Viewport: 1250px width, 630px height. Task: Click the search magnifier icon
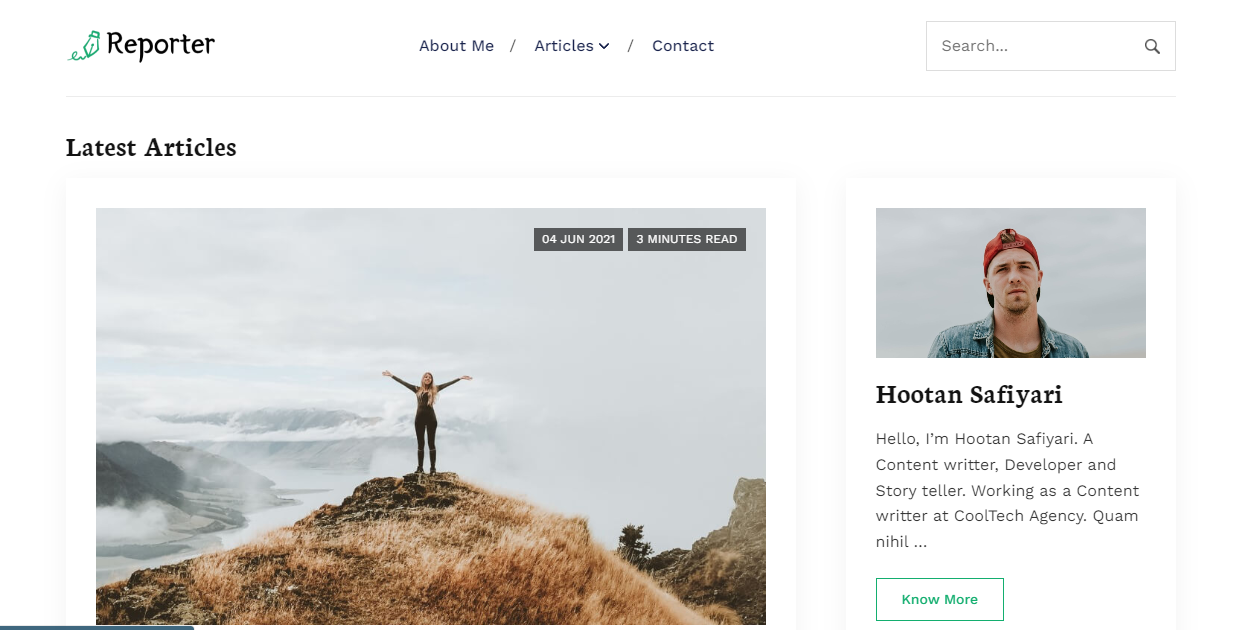(x=1152, y=46)
